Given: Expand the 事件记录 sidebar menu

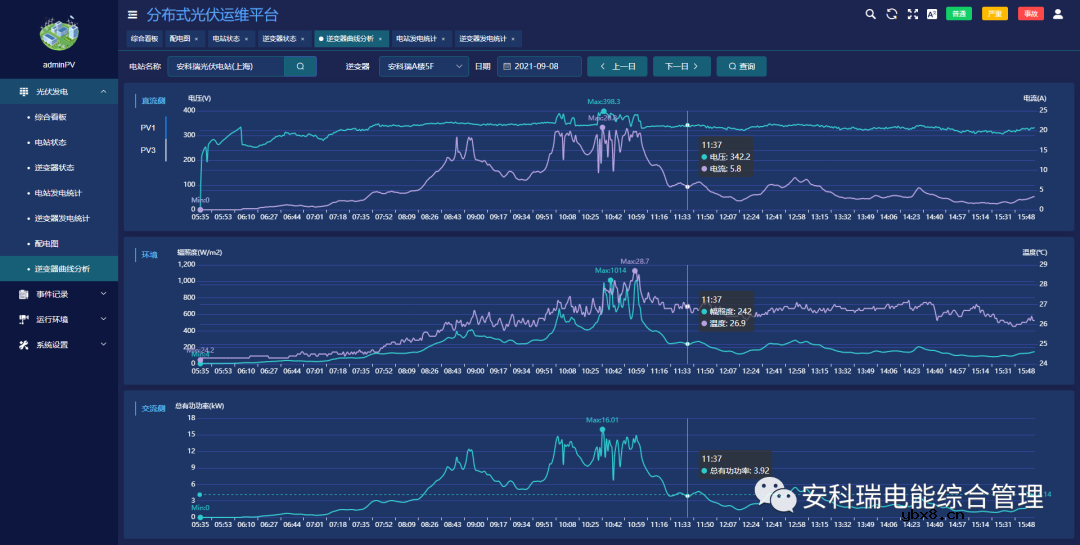Looking at the screenshot, I should coord(60,294).
